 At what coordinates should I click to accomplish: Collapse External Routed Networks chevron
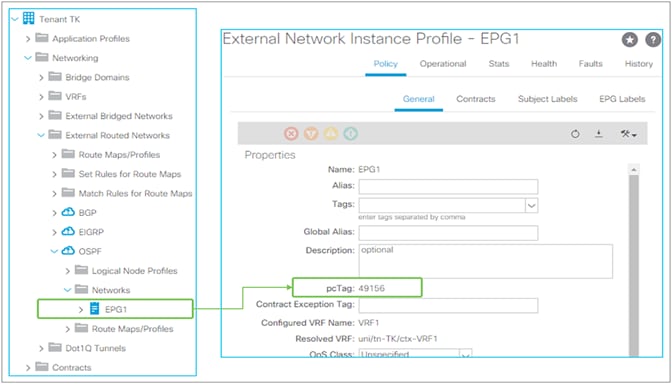[x=41, y=135]
